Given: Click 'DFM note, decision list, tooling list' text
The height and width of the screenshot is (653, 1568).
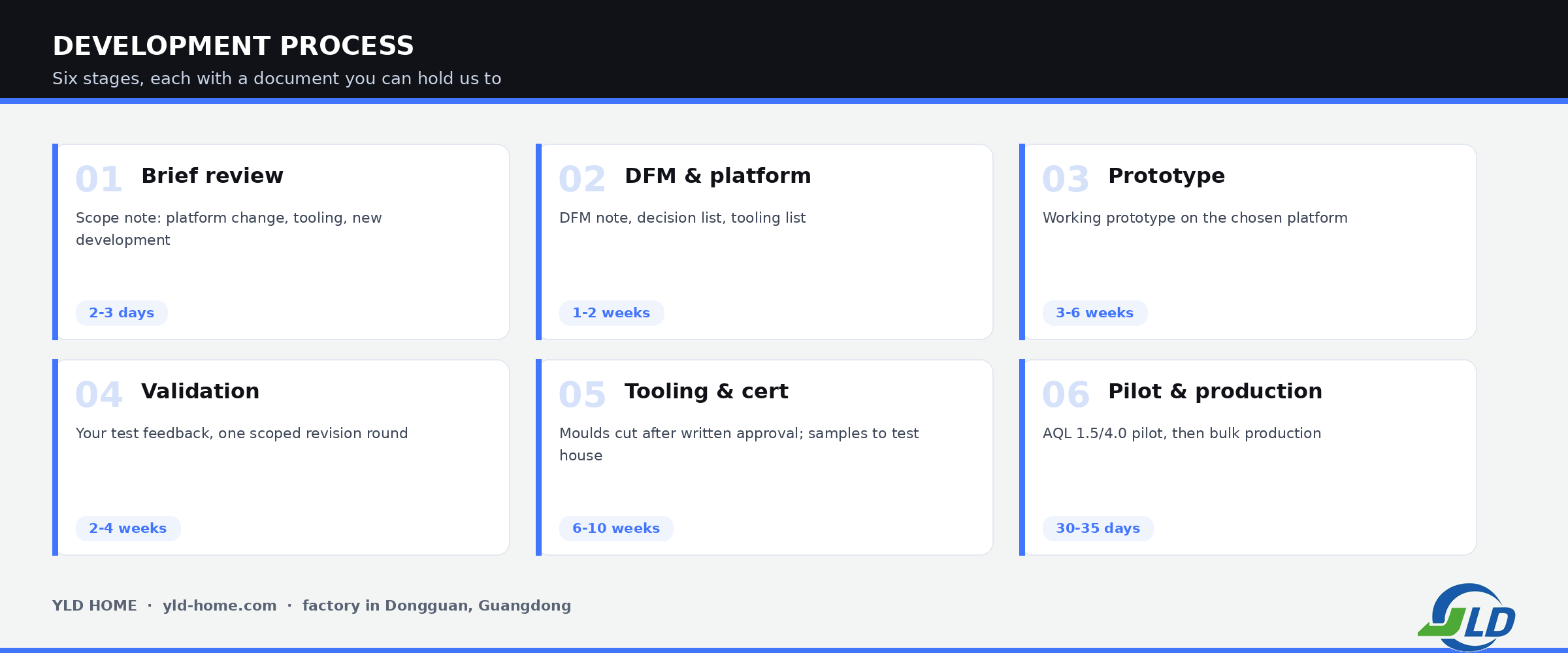Looking at the screenshot, I should point(683,218).
